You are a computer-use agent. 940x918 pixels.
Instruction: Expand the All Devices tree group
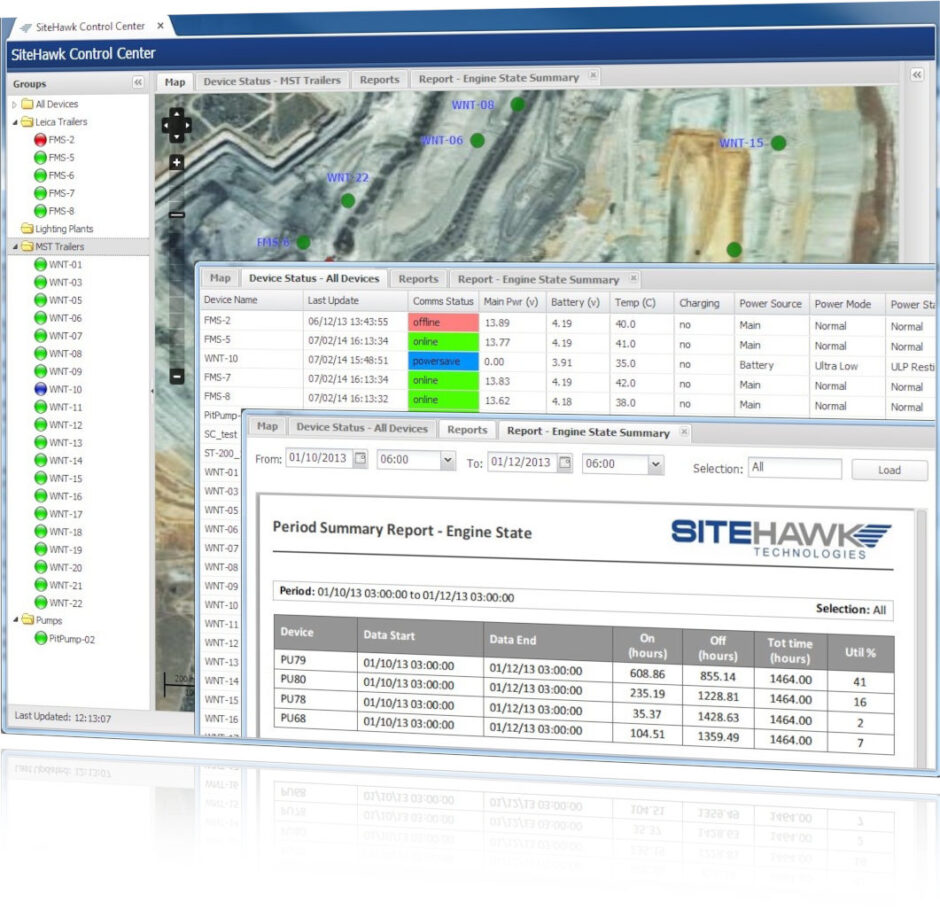click(x=14, y=104)
